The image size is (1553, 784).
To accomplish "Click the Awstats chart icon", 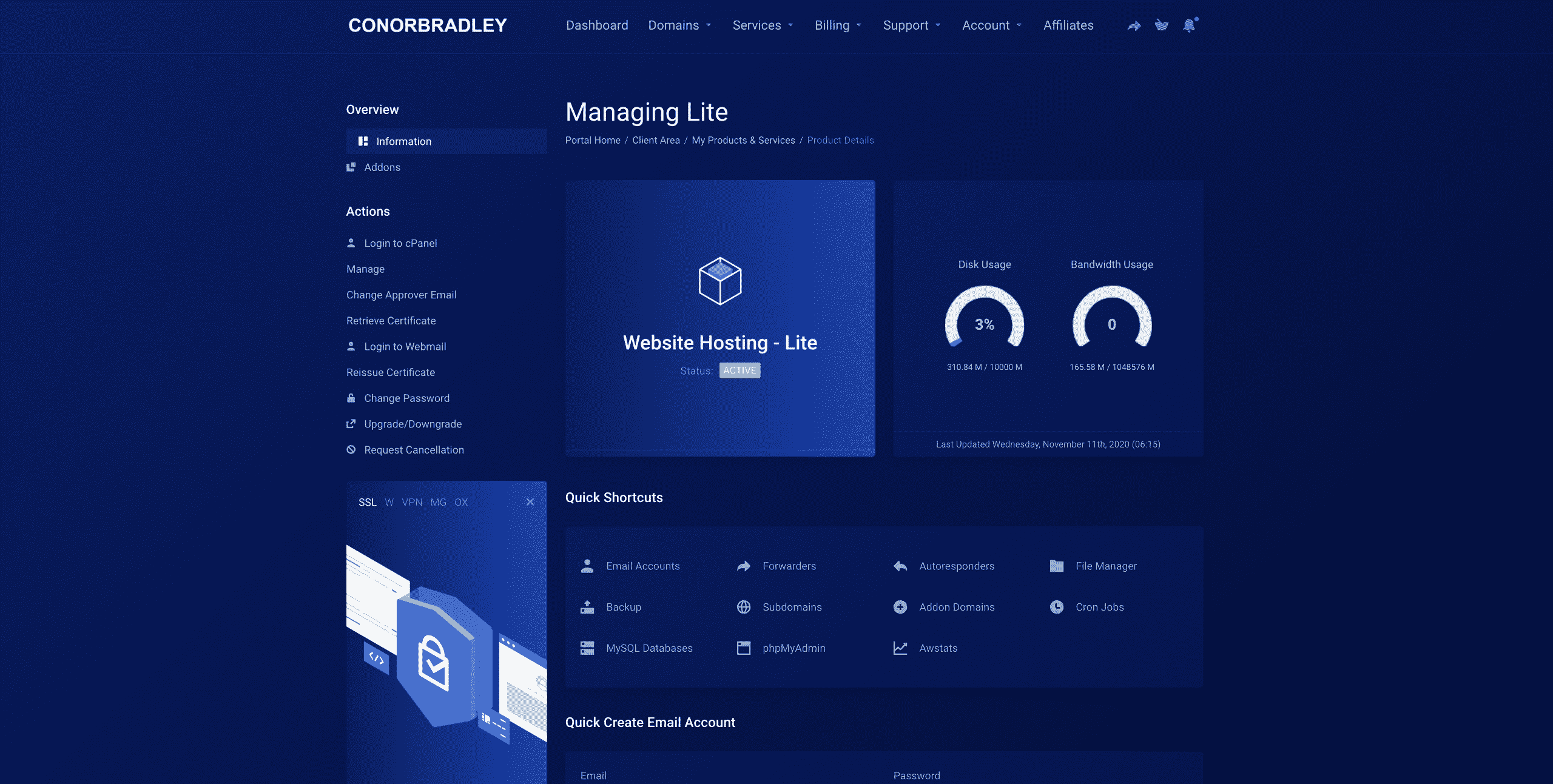I will tap(900, 648).
